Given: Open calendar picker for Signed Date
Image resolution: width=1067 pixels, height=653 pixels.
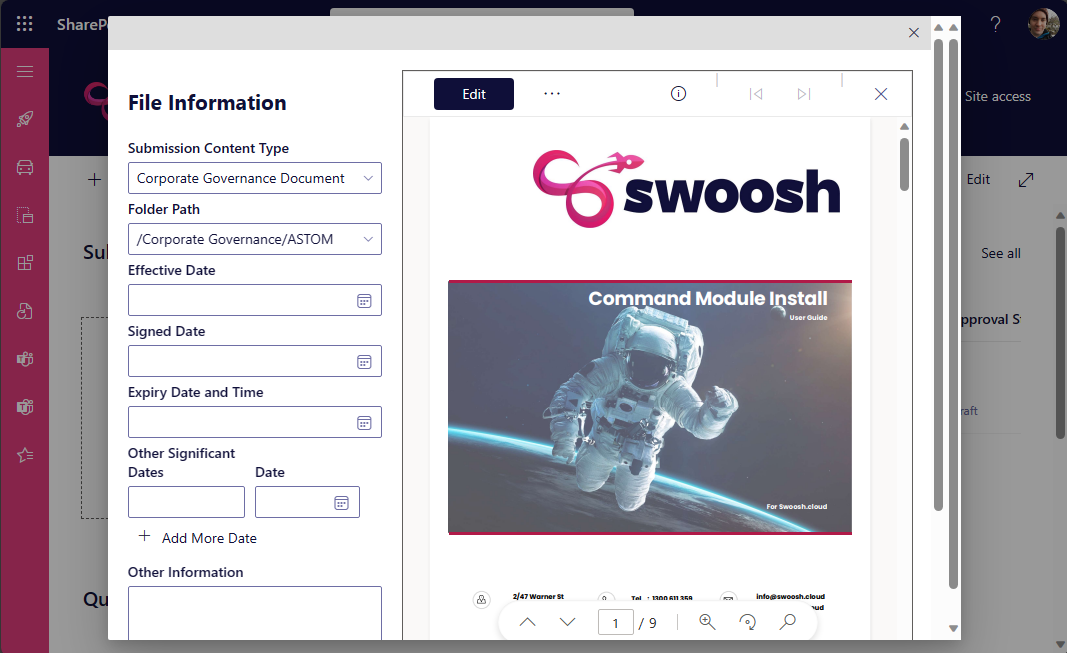Looking at the screenshot, I should [x=365, y=362].
